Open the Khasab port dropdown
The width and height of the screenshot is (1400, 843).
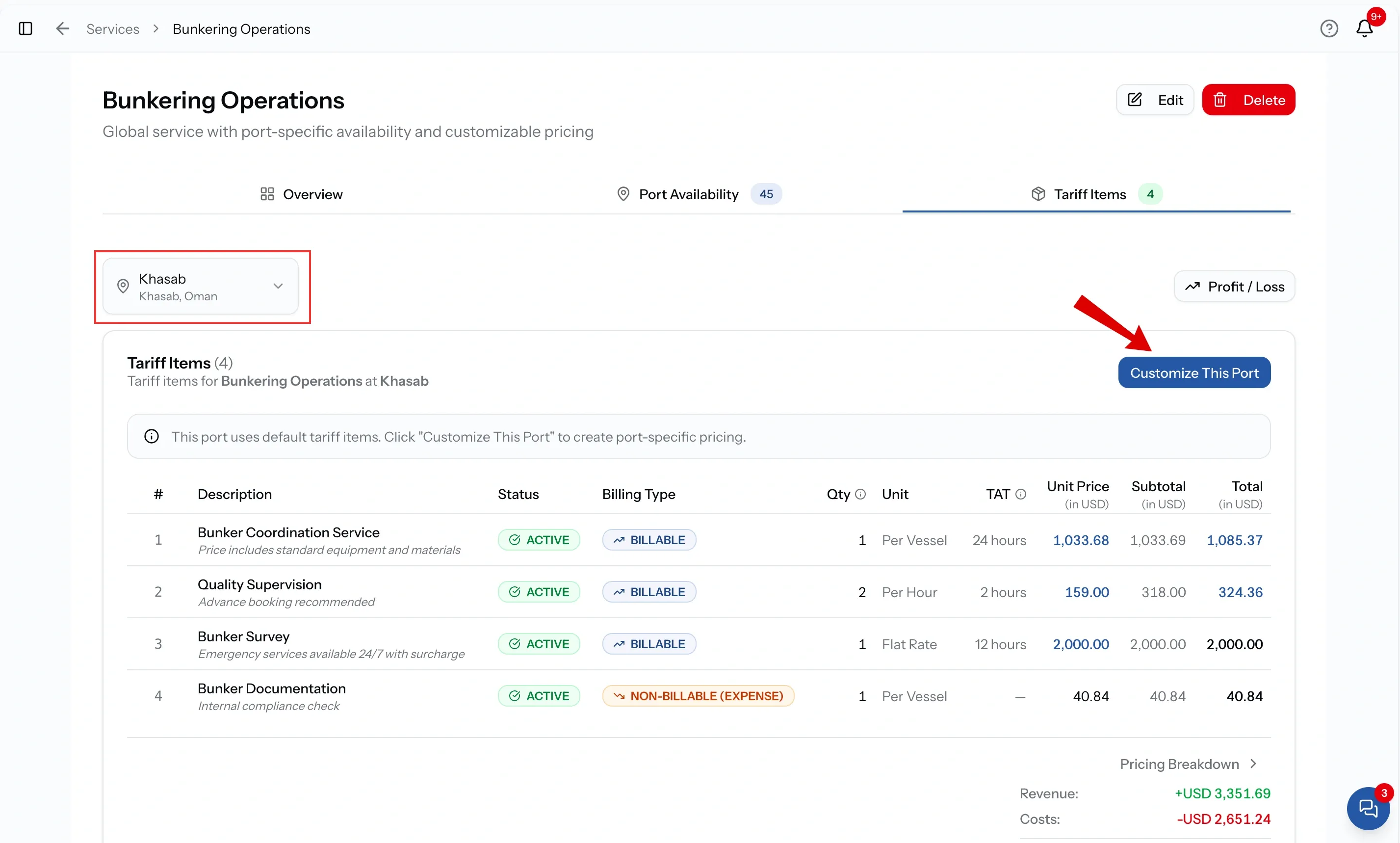coord(201,286)
